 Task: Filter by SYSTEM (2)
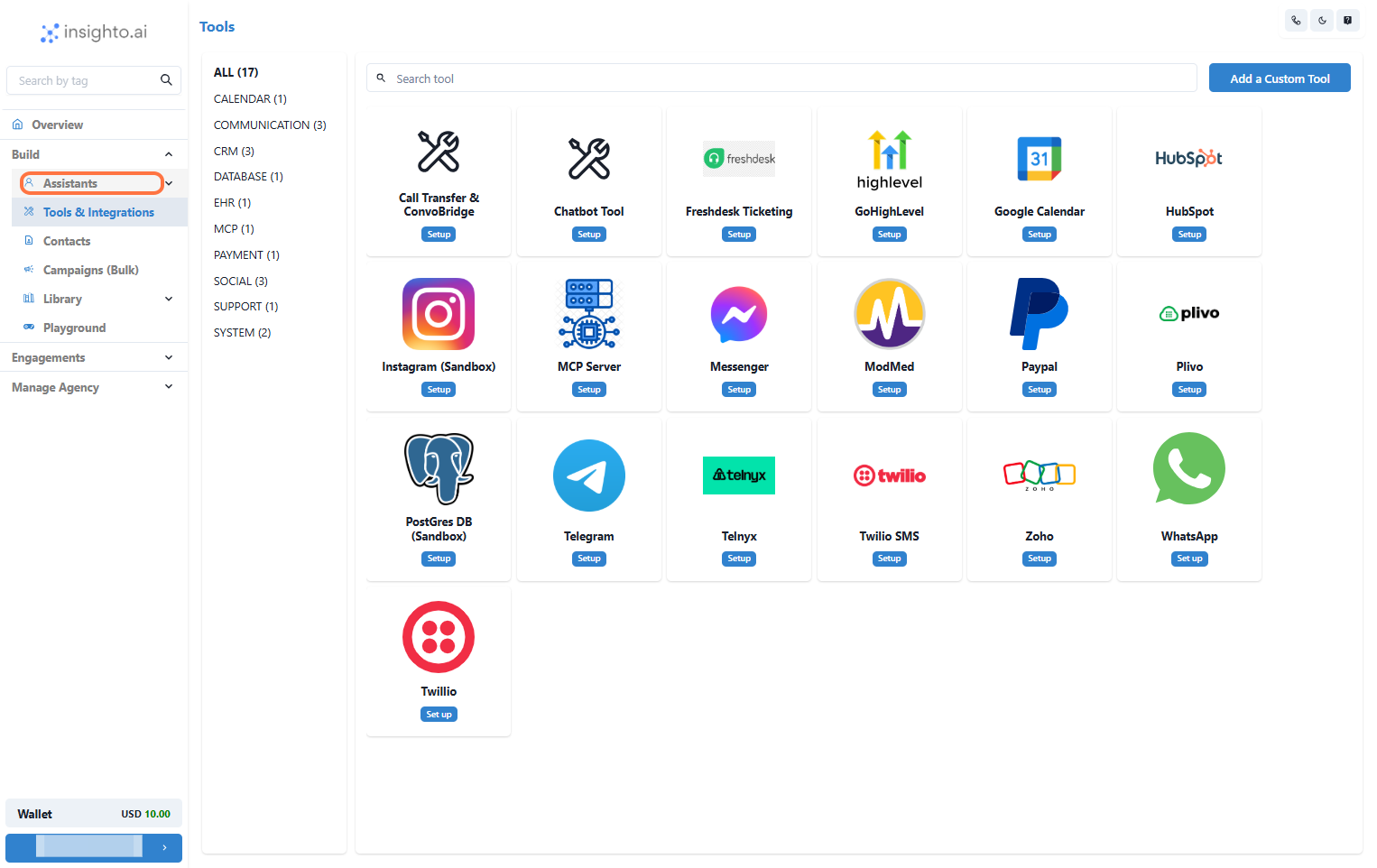pos(242,332)
